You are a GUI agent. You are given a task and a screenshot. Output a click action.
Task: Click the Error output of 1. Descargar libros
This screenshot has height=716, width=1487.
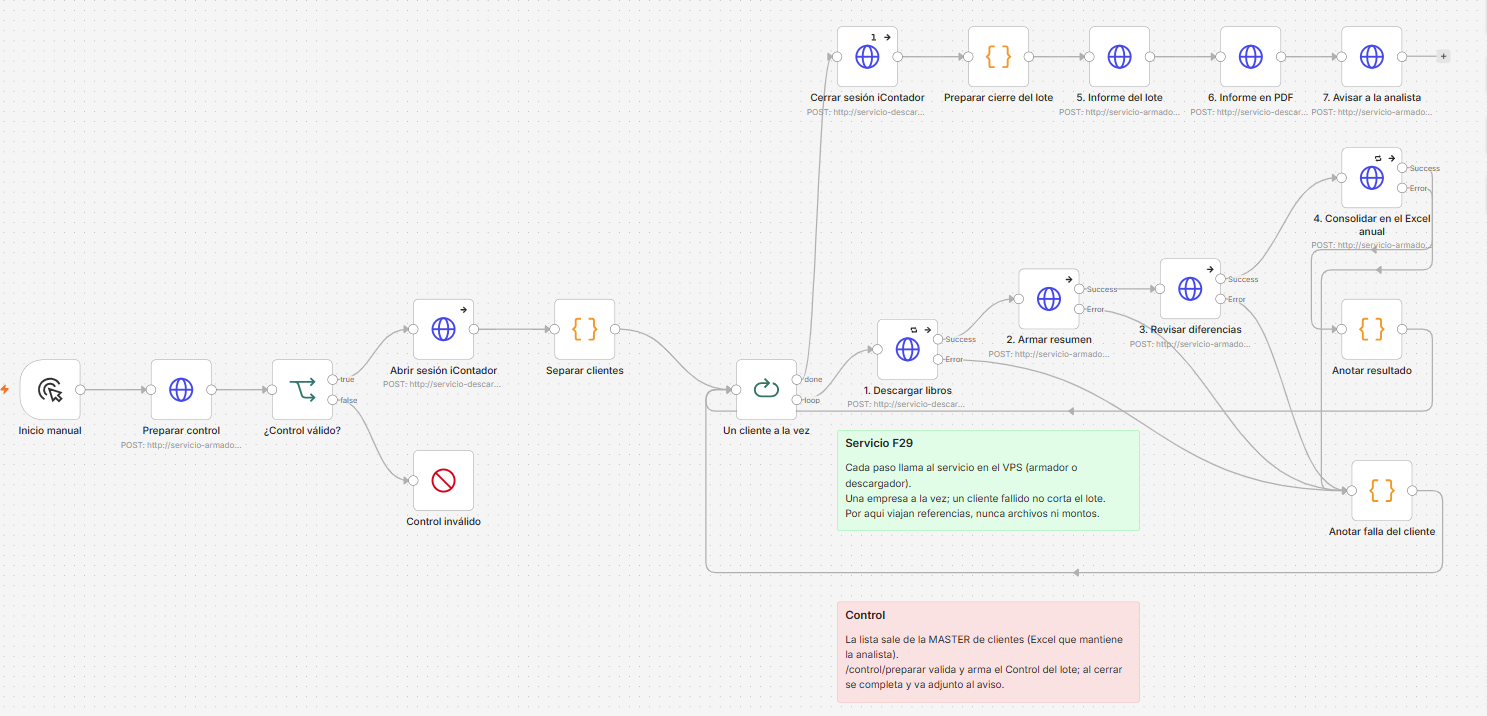click(937, 359)
